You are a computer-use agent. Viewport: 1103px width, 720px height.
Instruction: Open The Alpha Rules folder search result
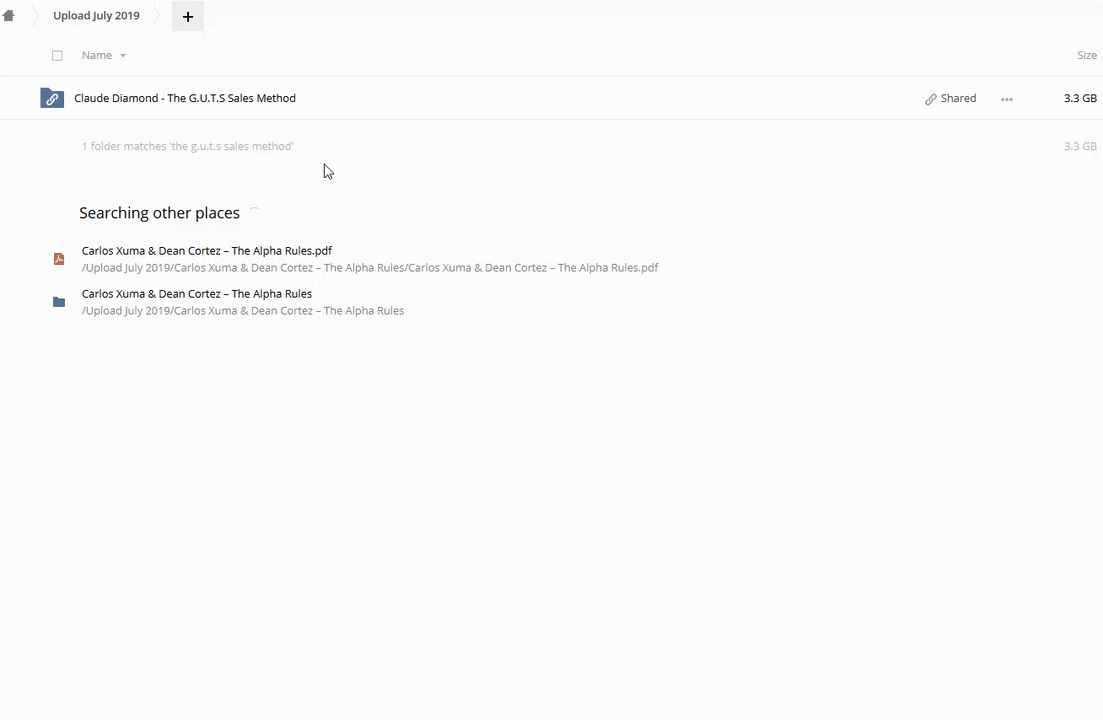click(197, 294)
